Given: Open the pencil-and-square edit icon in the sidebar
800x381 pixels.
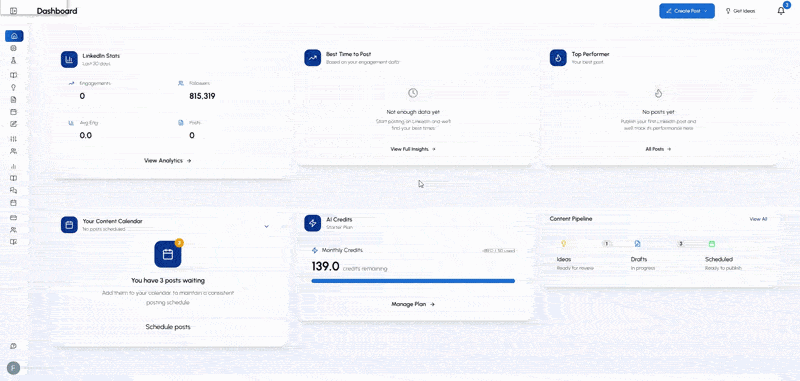Looking at the screenshot, I should [14, 124].
